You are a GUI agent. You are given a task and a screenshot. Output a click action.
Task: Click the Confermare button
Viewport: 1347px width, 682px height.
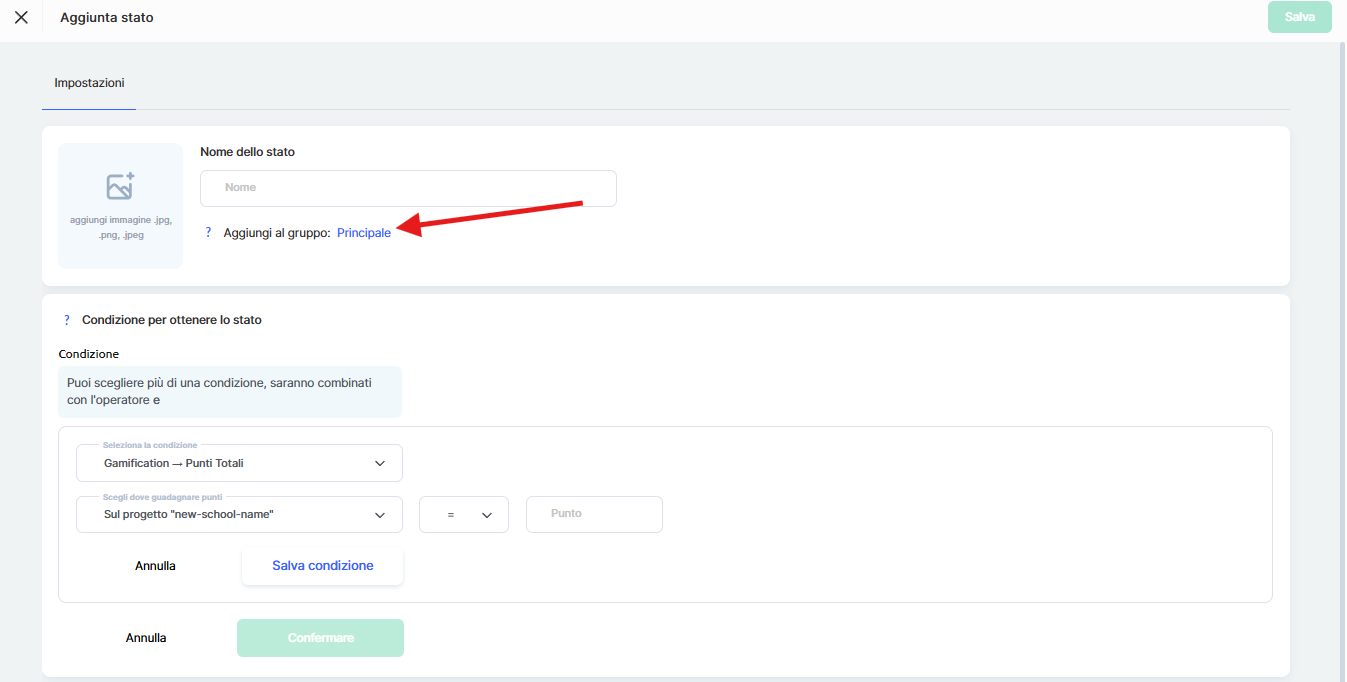320,638
